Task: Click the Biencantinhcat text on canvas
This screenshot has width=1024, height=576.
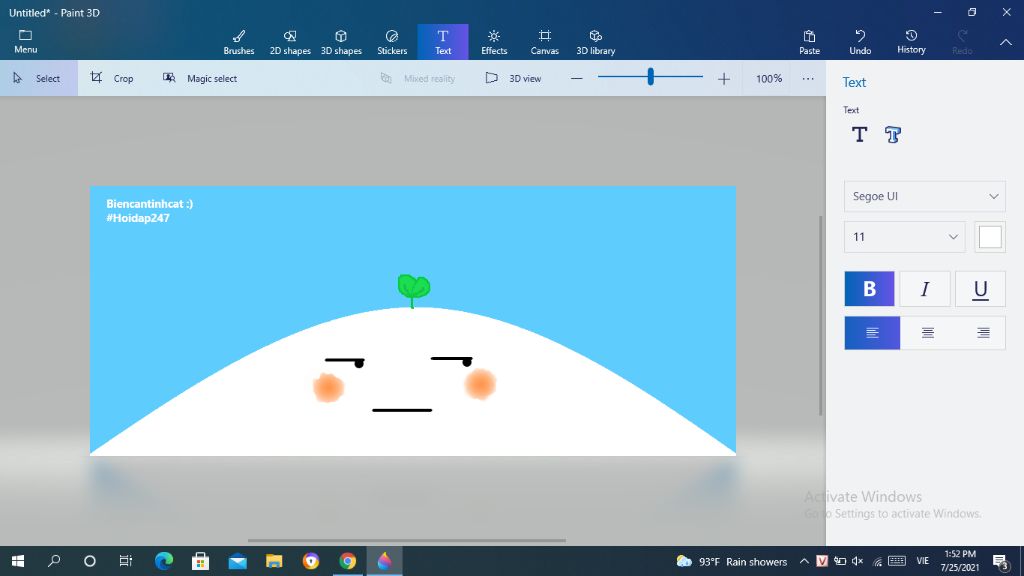Action: pos(150,204)
